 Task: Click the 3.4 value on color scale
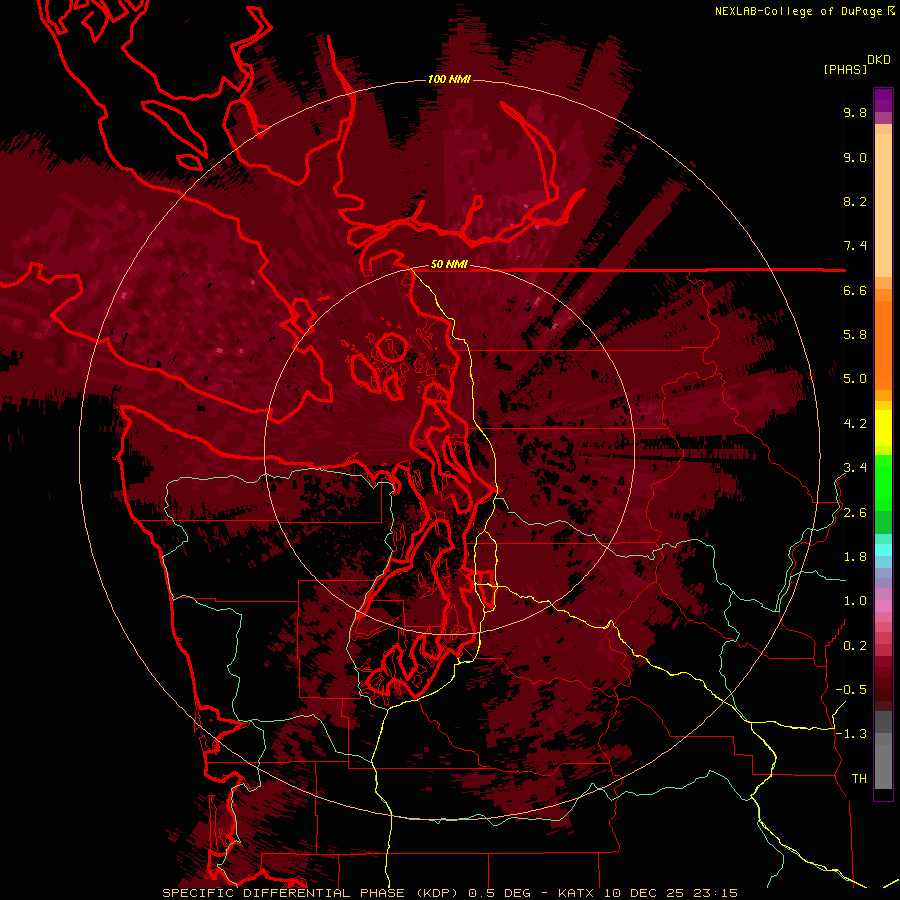(x=855, y=468)
